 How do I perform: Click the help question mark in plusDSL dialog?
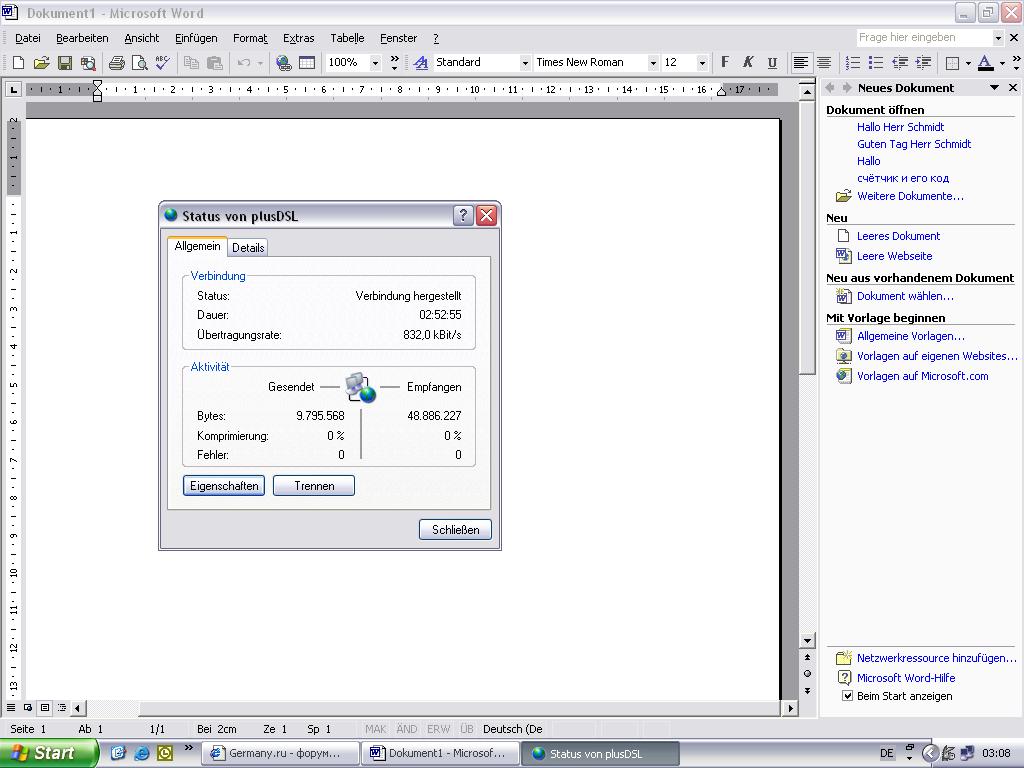point(463,215)
